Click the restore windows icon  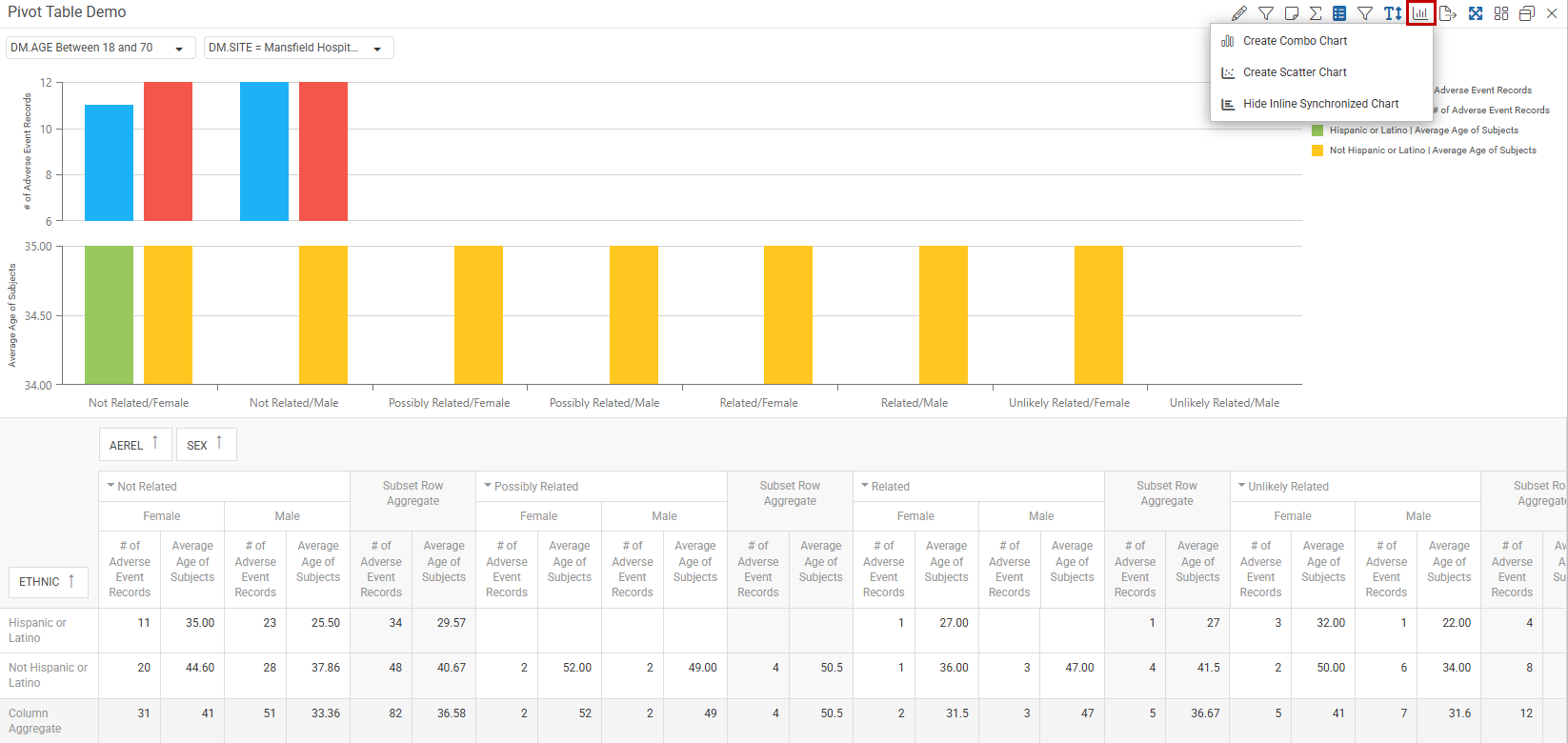pyautogui.click(x=1527, y=13)
